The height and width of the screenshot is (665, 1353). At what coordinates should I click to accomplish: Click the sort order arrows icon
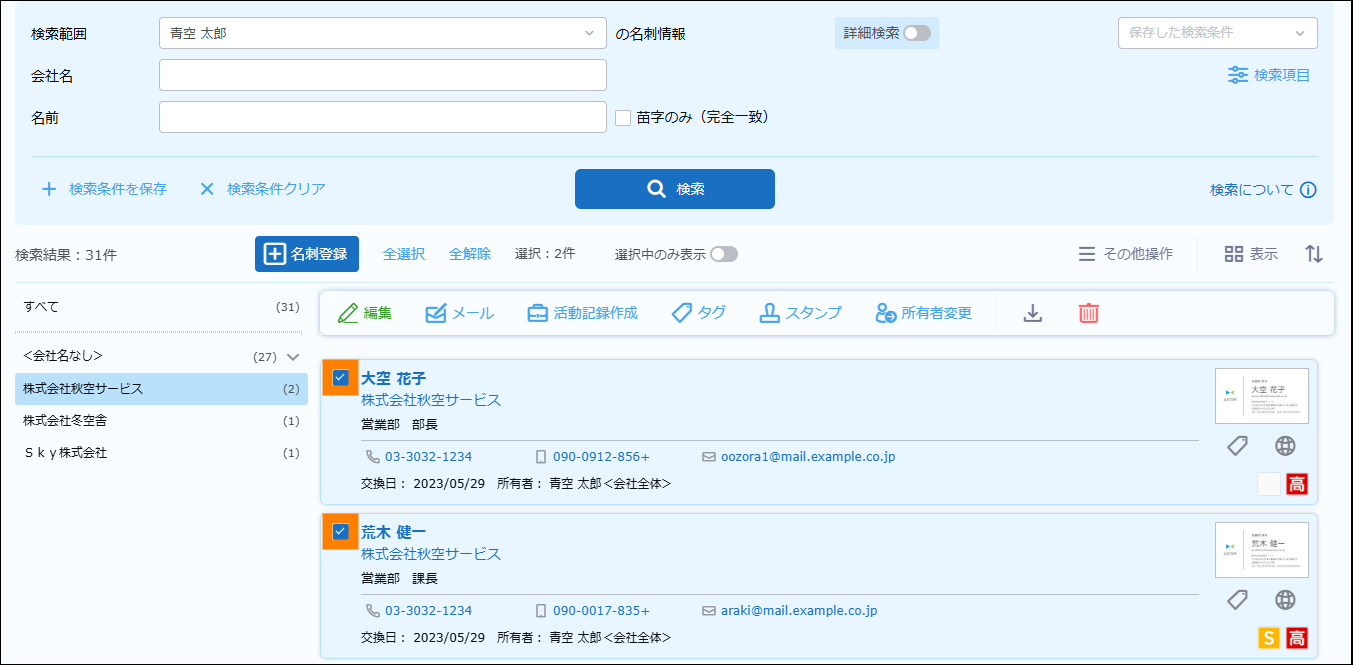pos(1314,254)
